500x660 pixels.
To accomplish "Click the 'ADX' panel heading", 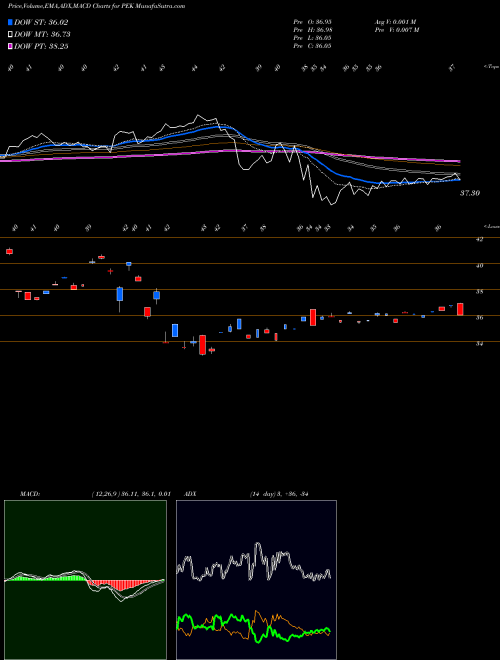I will pos(191,494).
